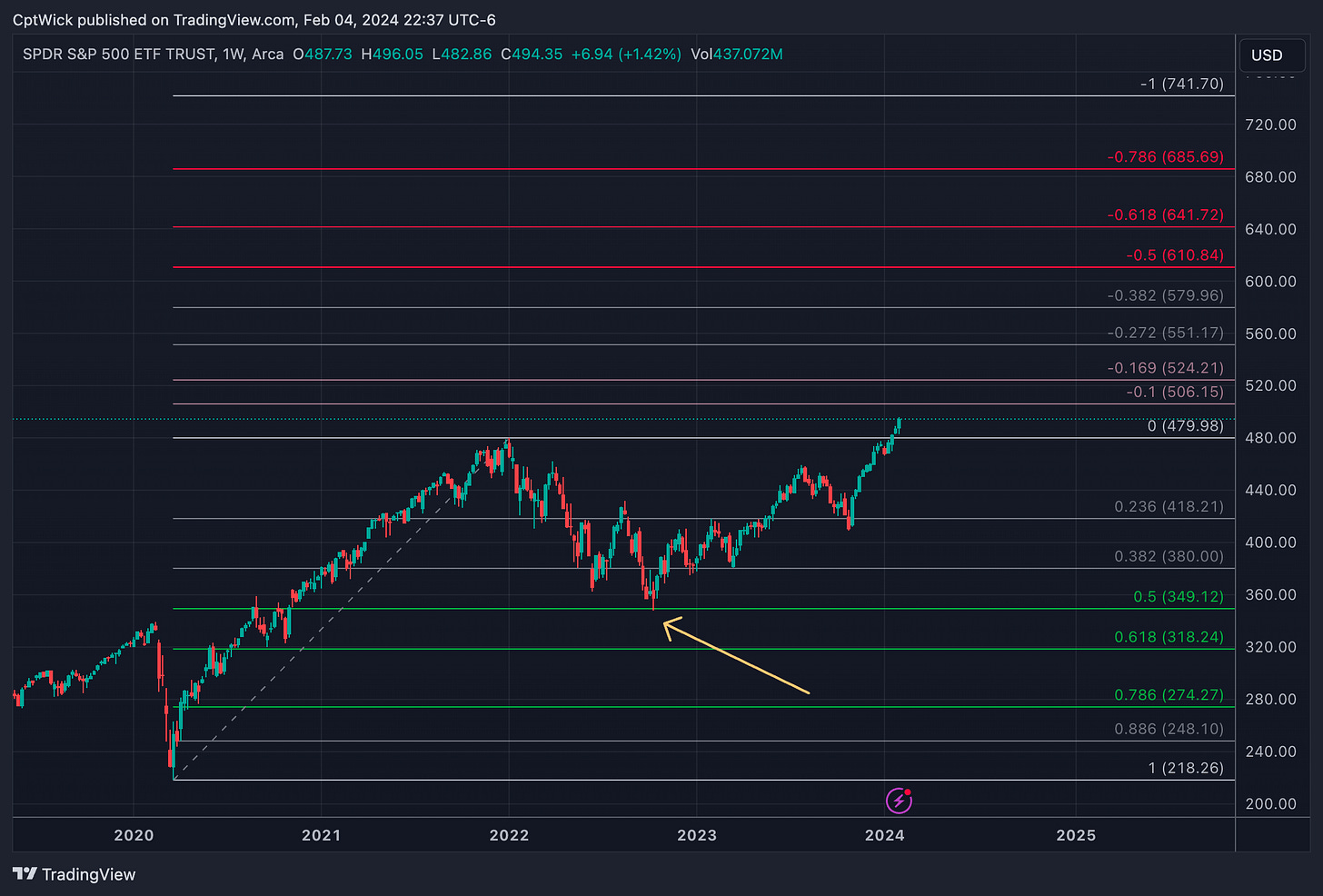Select the 0.5 (349.12) Fibonacci label
The height and width of the screenshot is (896, 1323).
tap(1179, 597)
